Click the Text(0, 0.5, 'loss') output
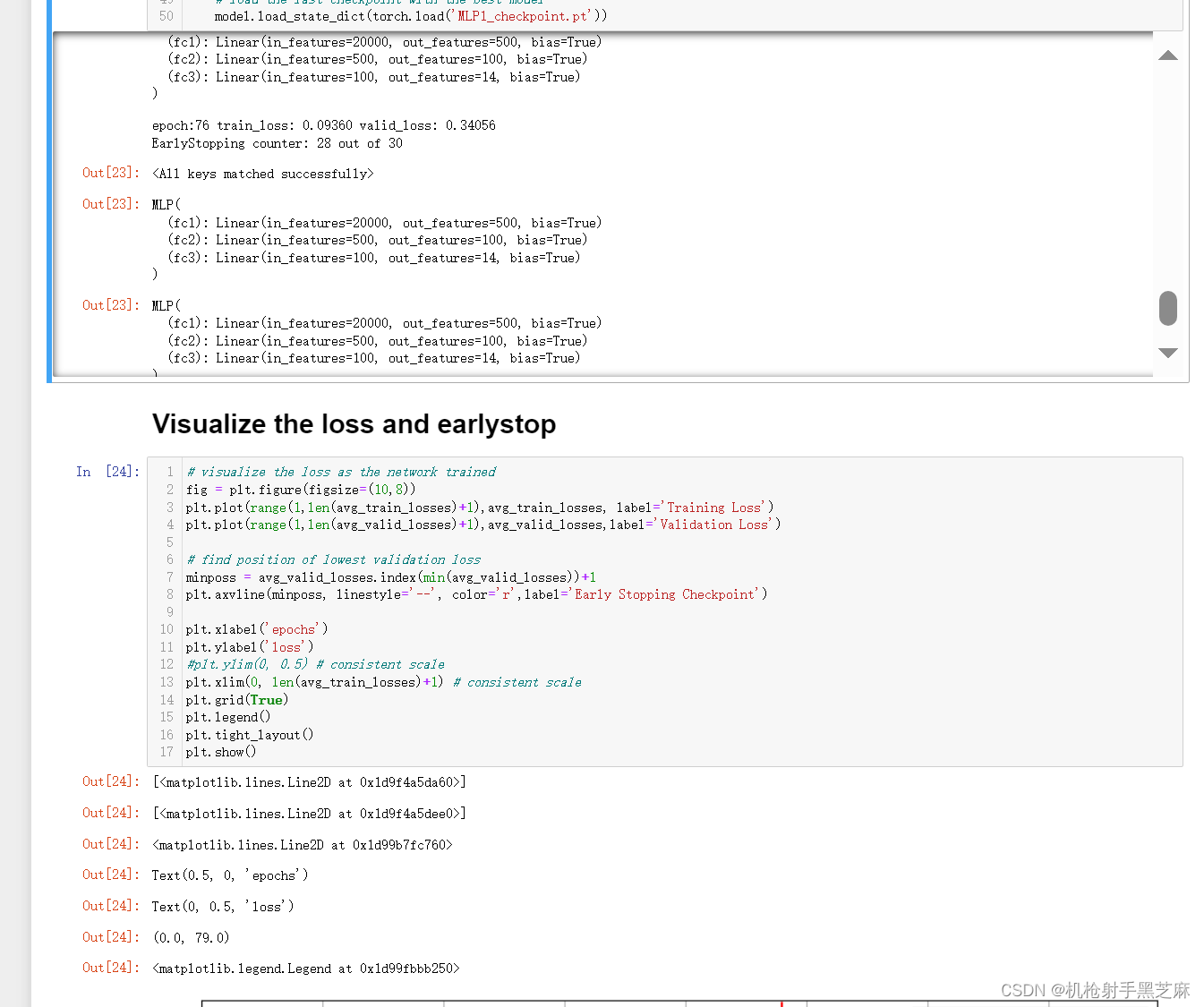This screenshot has height=1007, width=1204. point(223,907)
